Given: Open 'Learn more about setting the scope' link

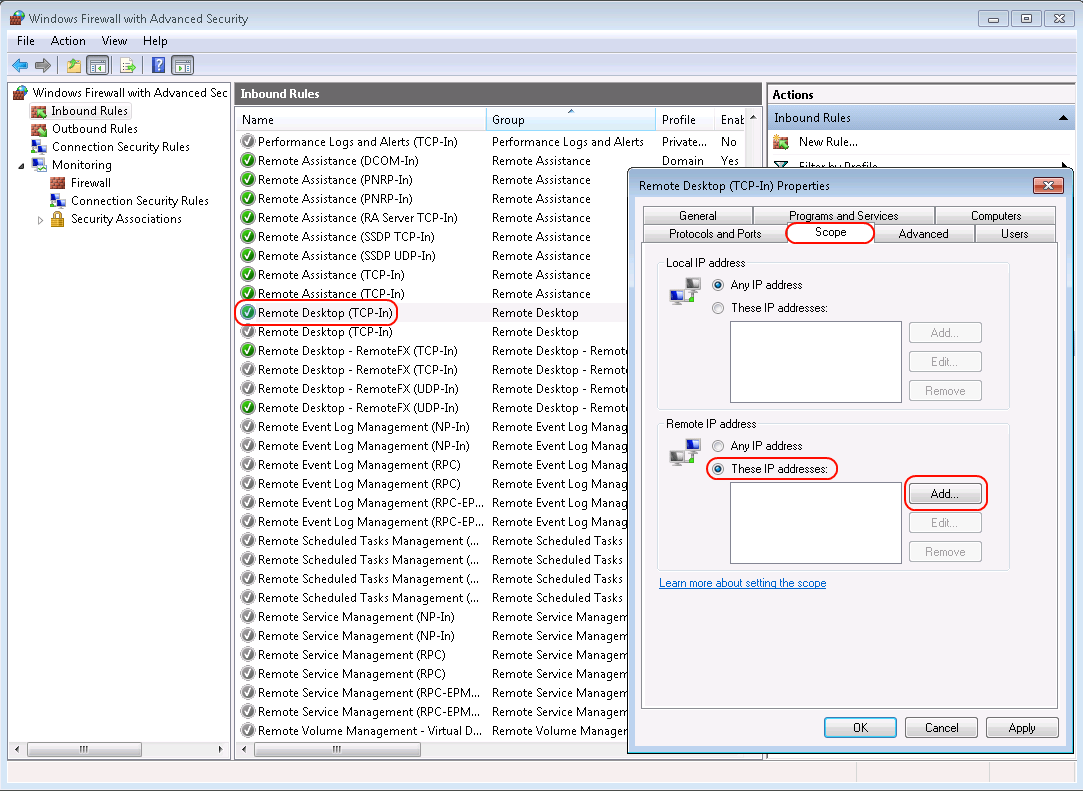Looking at the screenshot, I should coord(742,583).
